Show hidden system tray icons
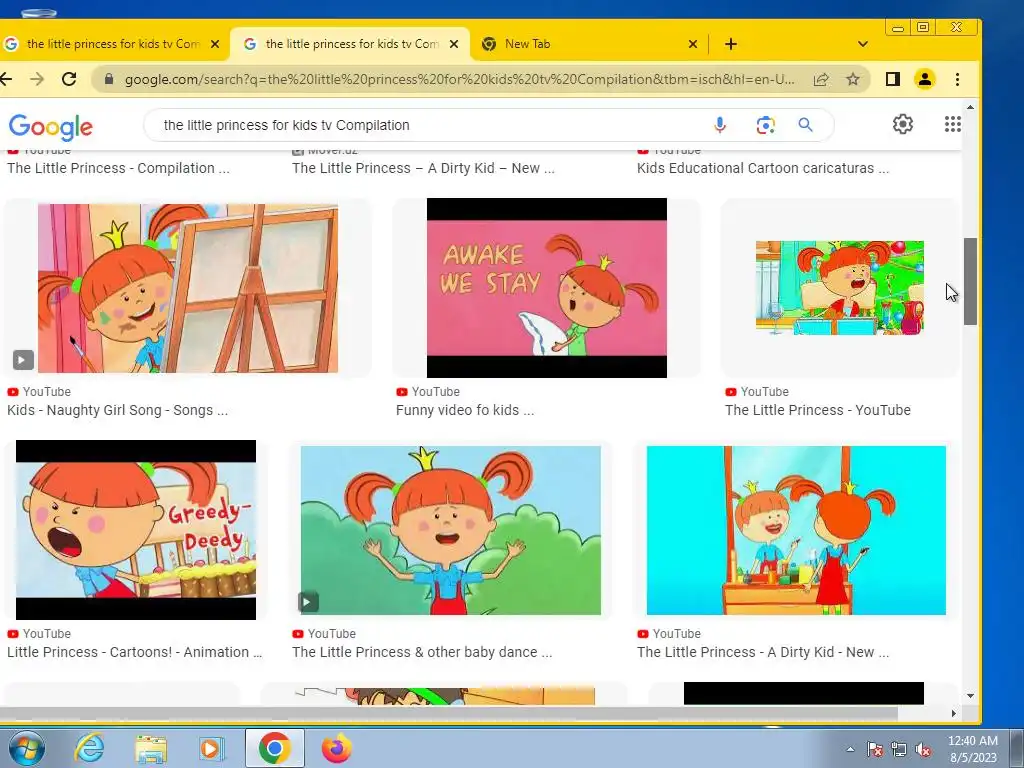The height and width of the screenshot is (768, 1024). 850,749
